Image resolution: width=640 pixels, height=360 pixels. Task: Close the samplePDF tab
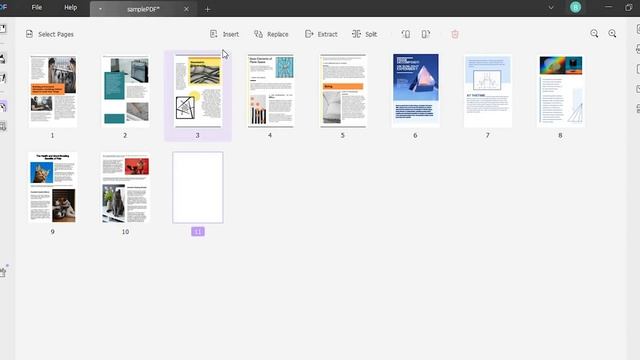(187, 9)
